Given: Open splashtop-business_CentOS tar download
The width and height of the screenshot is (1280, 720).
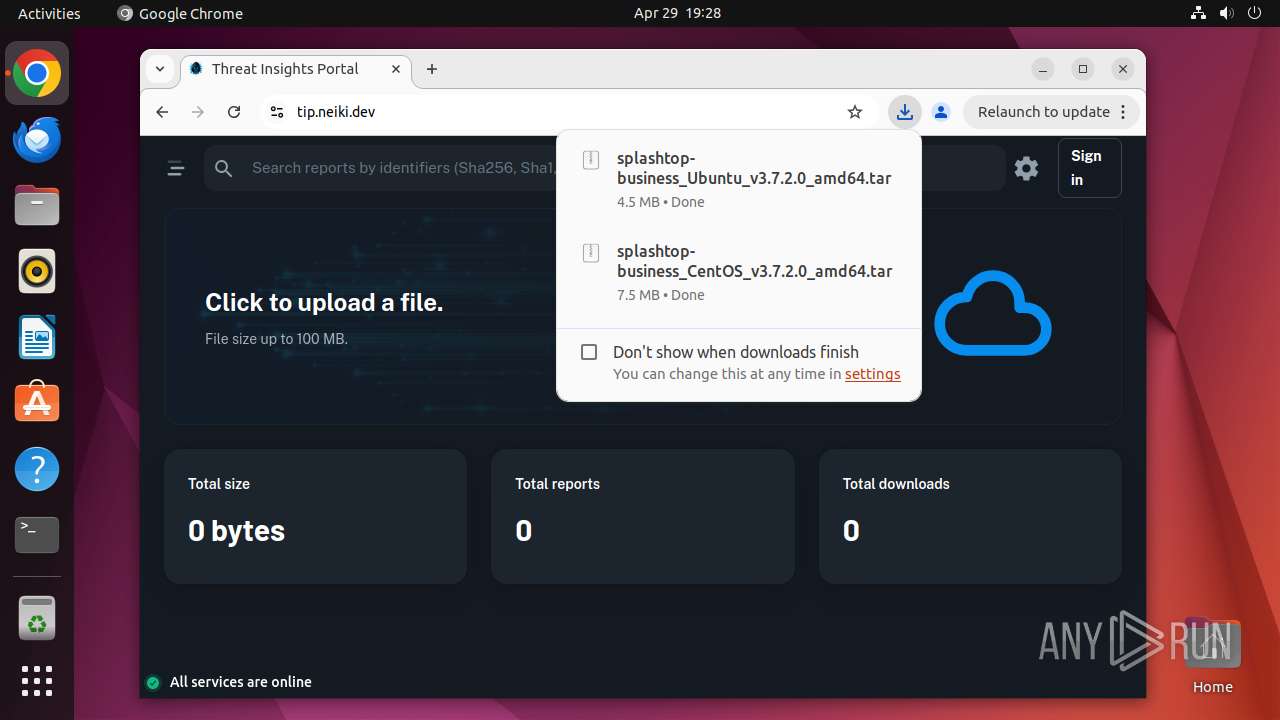Looking at the screenshot, I should pos(738,272).
